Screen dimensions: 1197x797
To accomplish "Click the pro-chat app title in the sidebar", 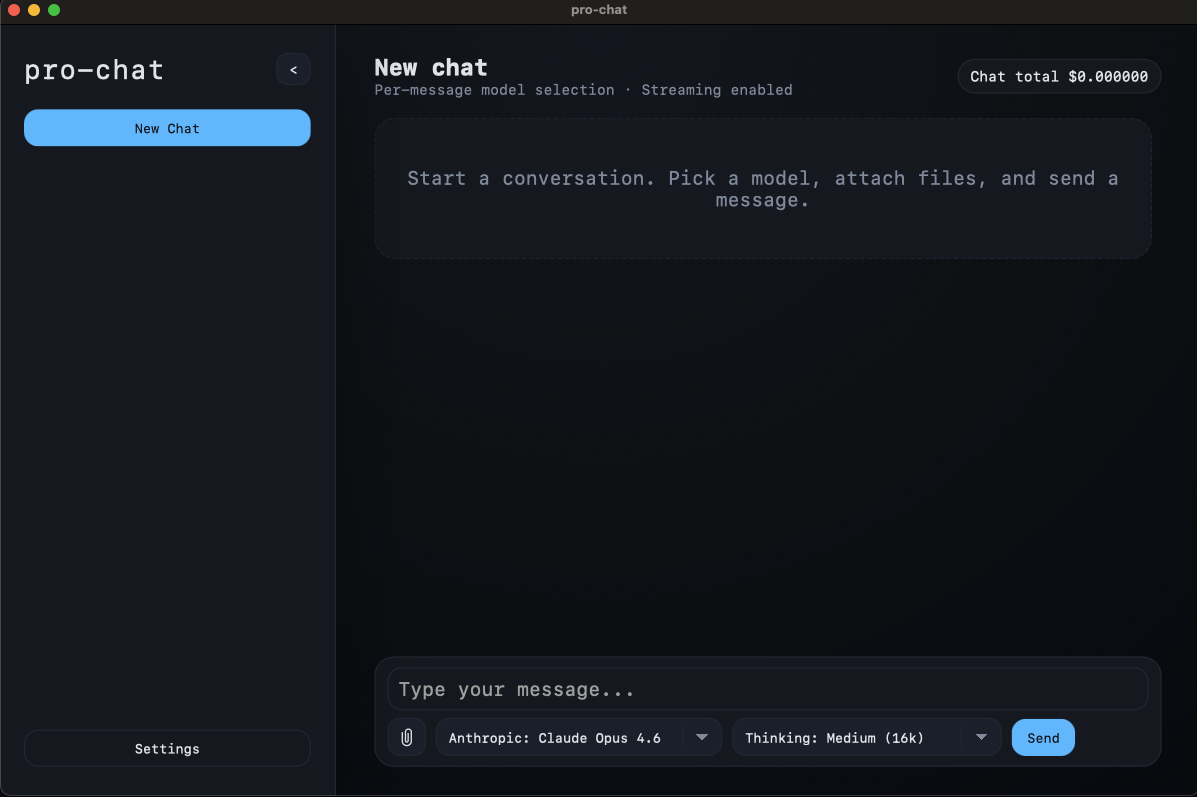I will tap(93, 70).
